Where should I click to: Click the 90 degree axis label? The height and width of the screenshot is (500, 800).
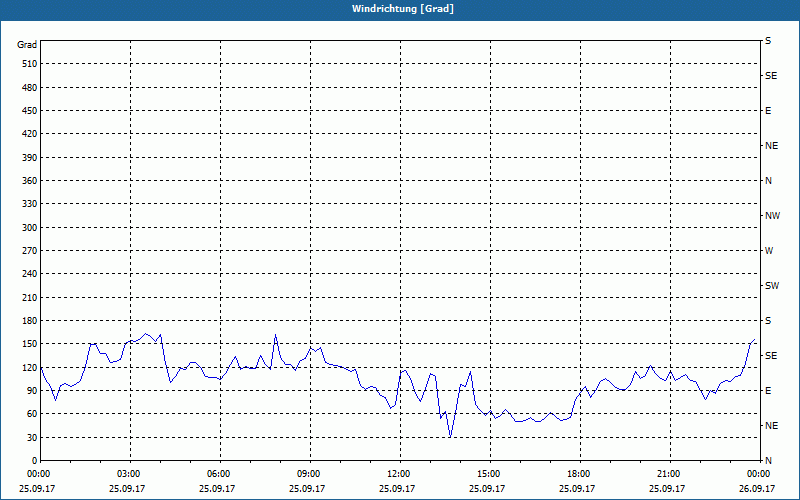click(32, 390)
